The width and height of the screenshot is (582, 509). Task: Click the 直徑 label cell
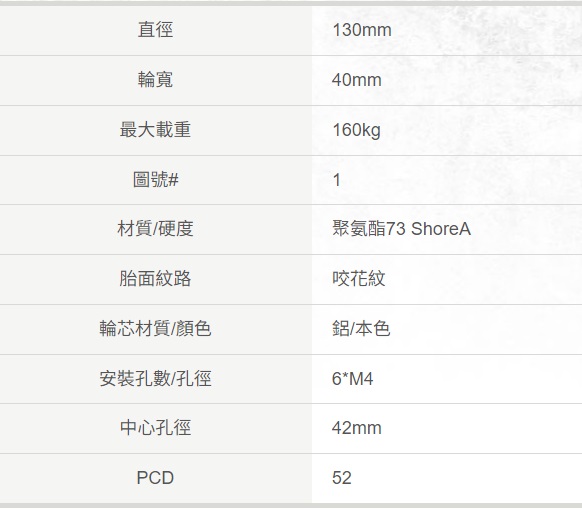[x=156, y=30]
